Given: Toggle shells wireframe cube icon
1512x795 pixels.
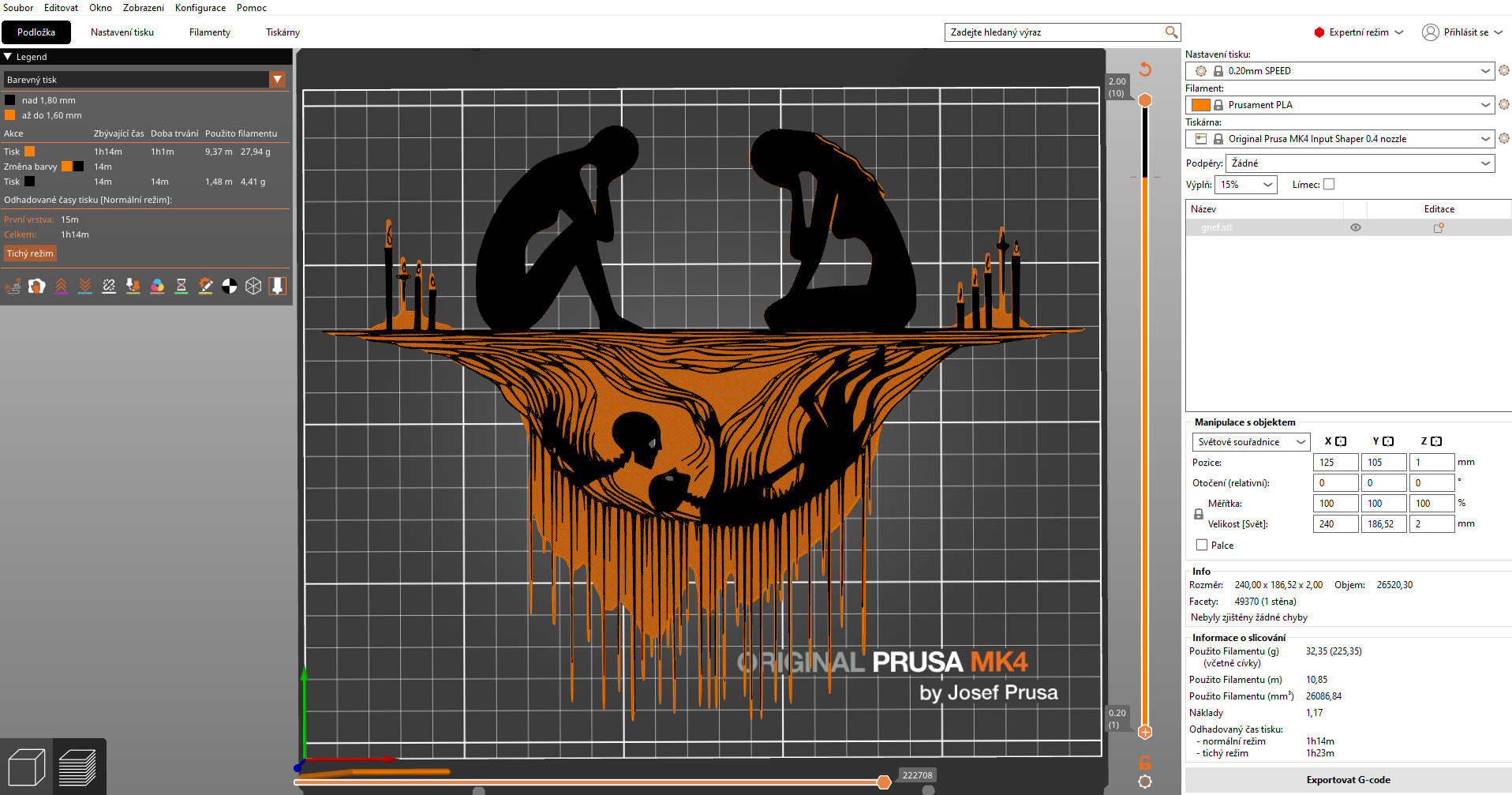Looking at the screenshot, I should [x=253, y=286].
